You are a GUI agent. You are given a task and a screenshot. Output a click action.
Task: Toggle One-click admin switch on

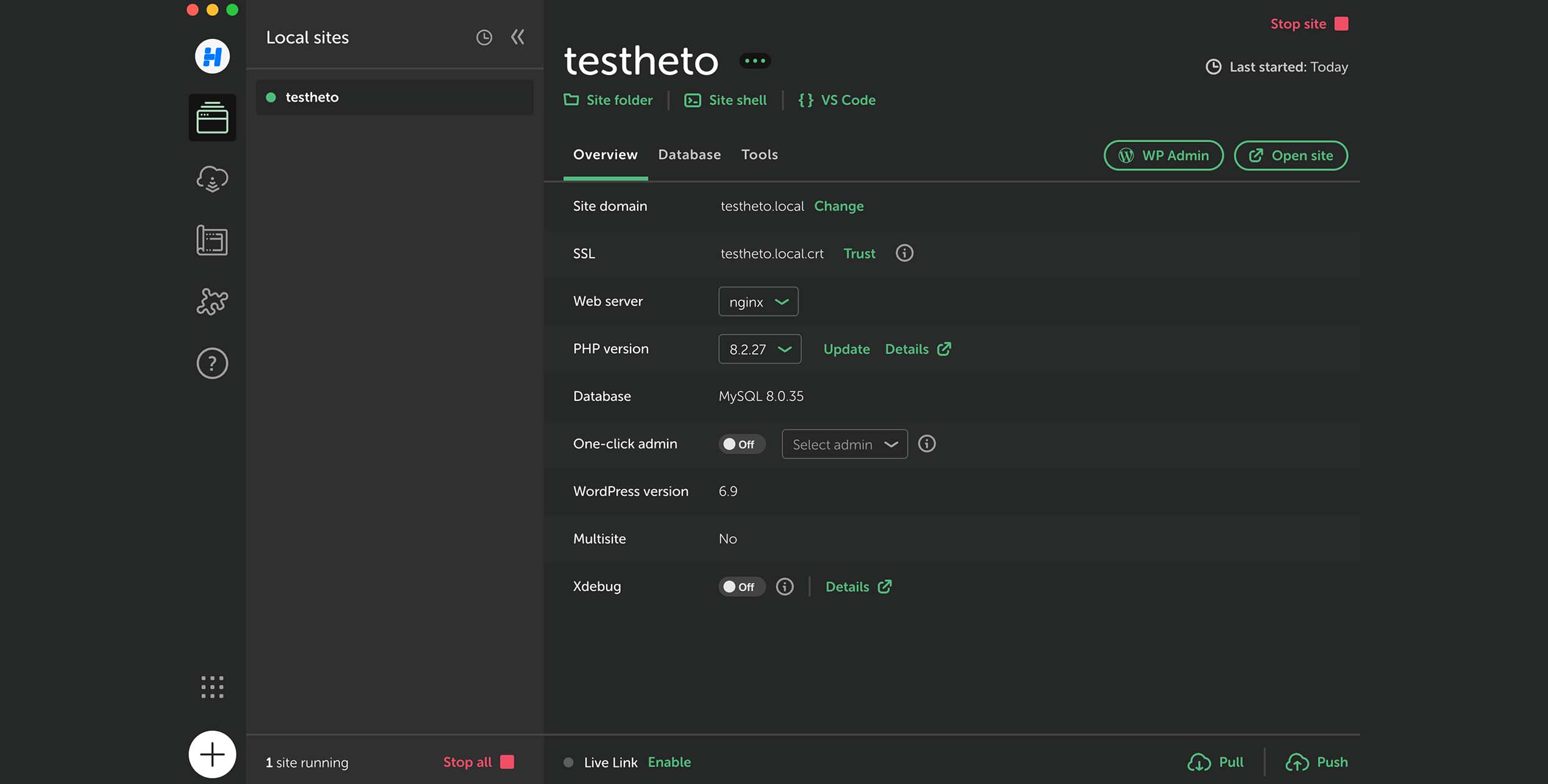[x=741, y=444]
